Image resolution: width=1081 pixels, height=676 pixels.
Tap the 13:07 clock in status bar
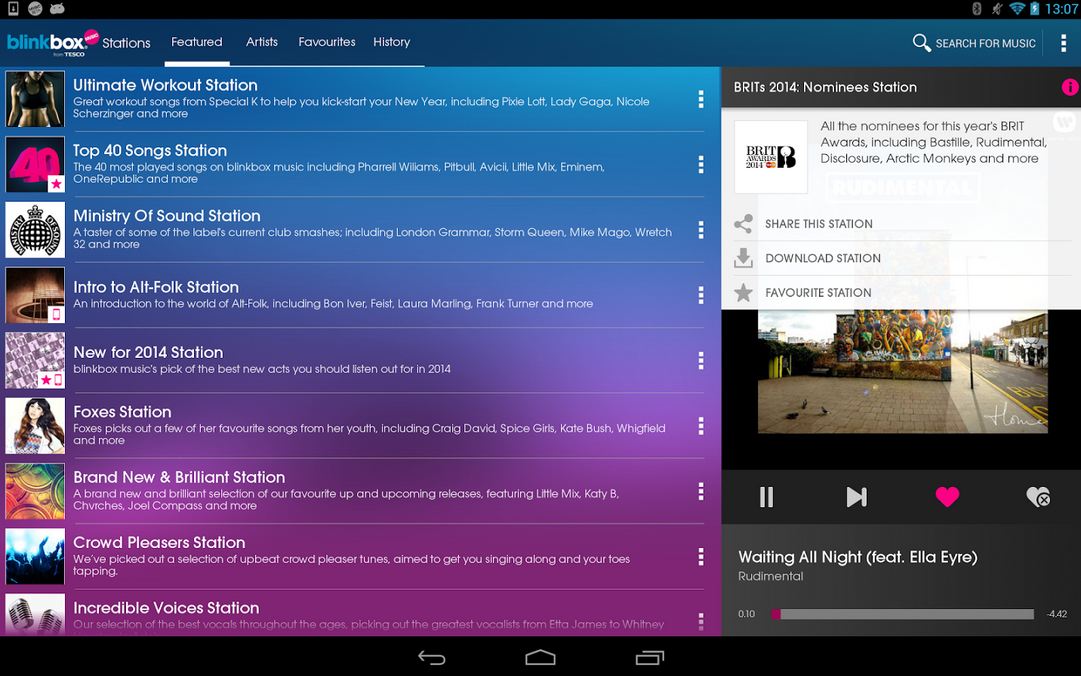[1060, 9]
